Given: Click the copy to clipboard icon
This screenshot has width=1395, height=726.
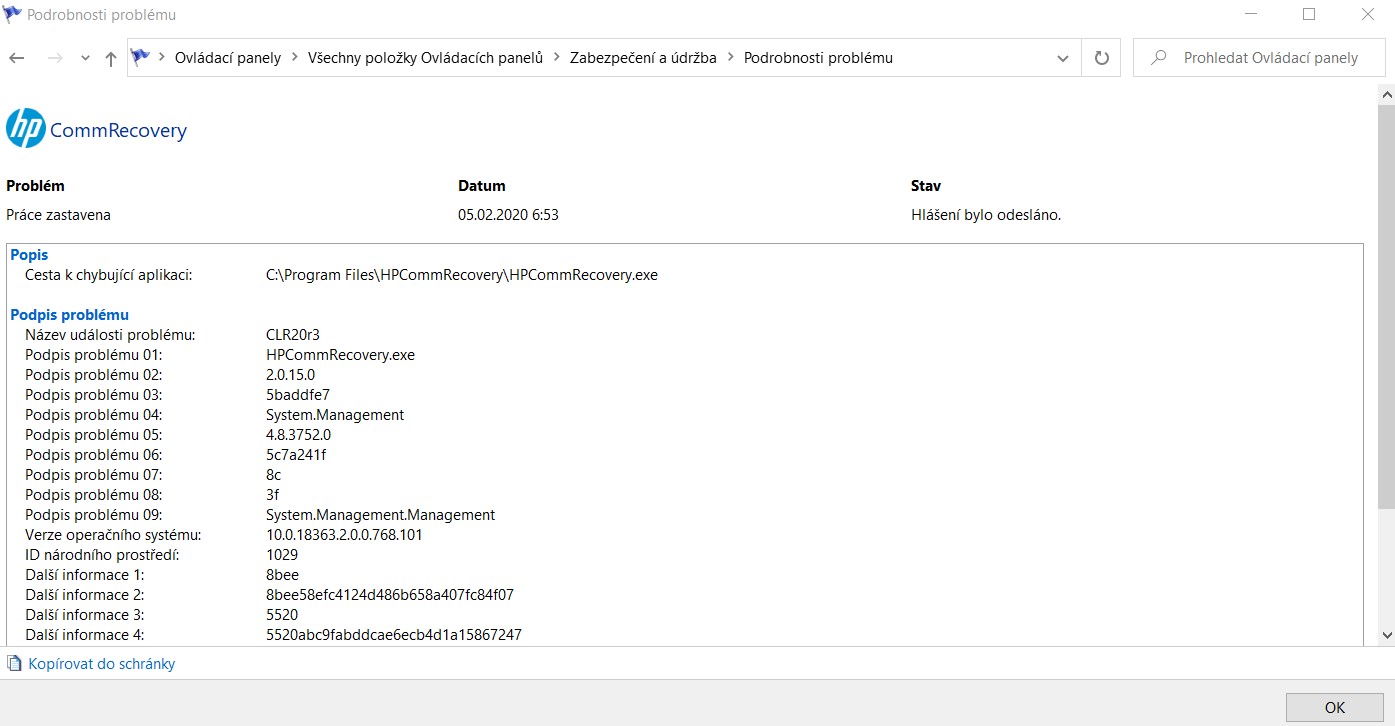Looking at the screenshot, I should 14,663.
